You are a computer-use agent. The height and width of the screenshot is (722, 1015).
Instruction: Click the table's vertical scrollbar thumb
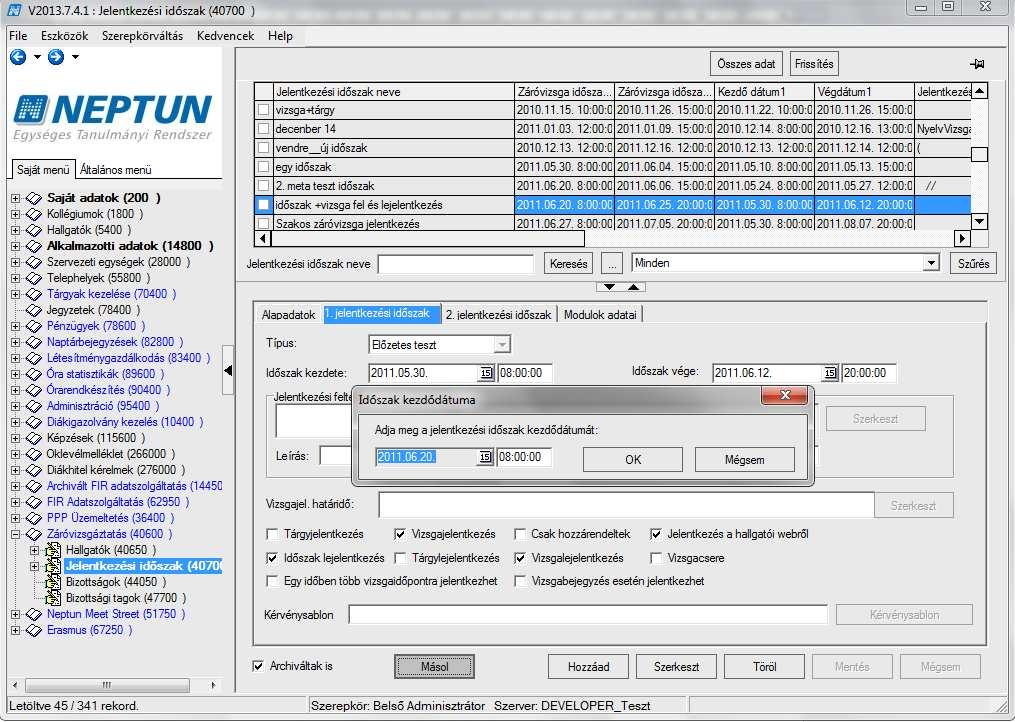click(x=979, y=154)
